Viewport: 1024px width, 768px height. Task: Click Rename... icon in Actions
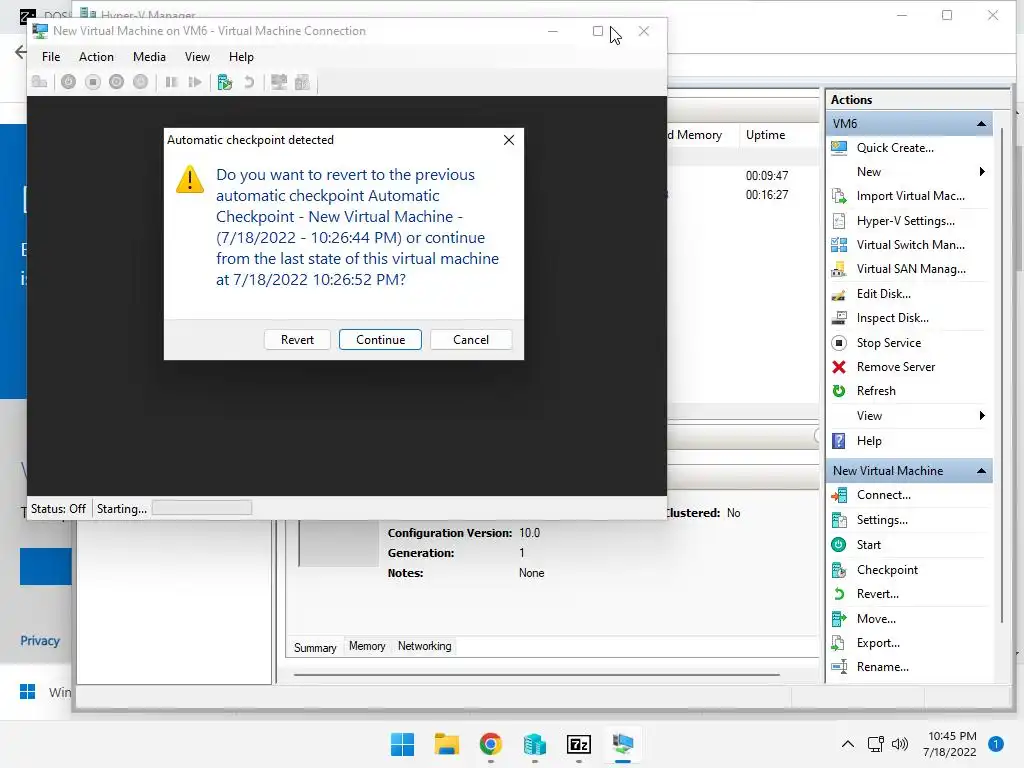coord(839,667)
